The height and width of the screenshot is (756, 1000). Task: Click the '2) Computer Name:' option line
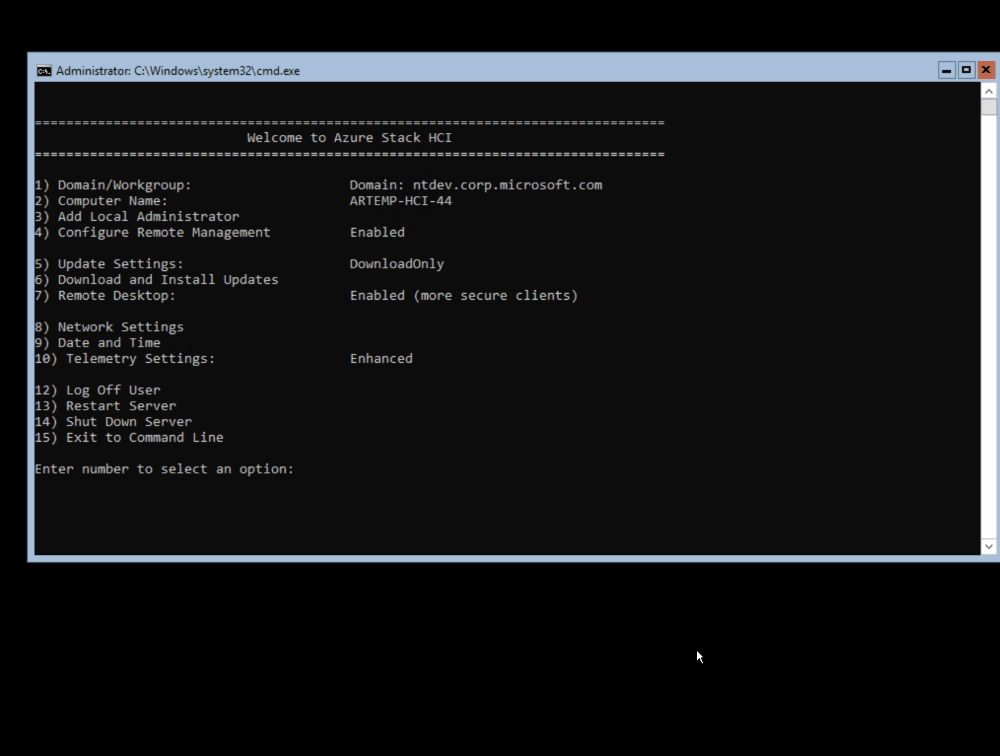coord(101,201)
